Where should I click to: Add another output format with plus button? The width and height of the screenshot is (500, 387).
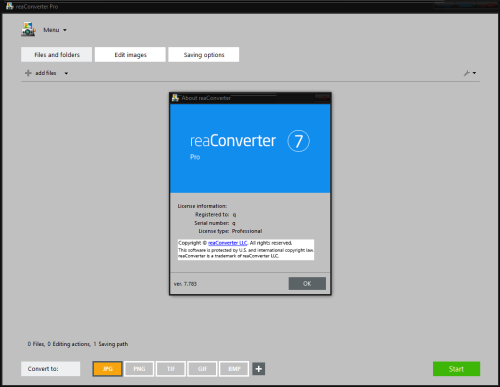(x=259, y=369)
